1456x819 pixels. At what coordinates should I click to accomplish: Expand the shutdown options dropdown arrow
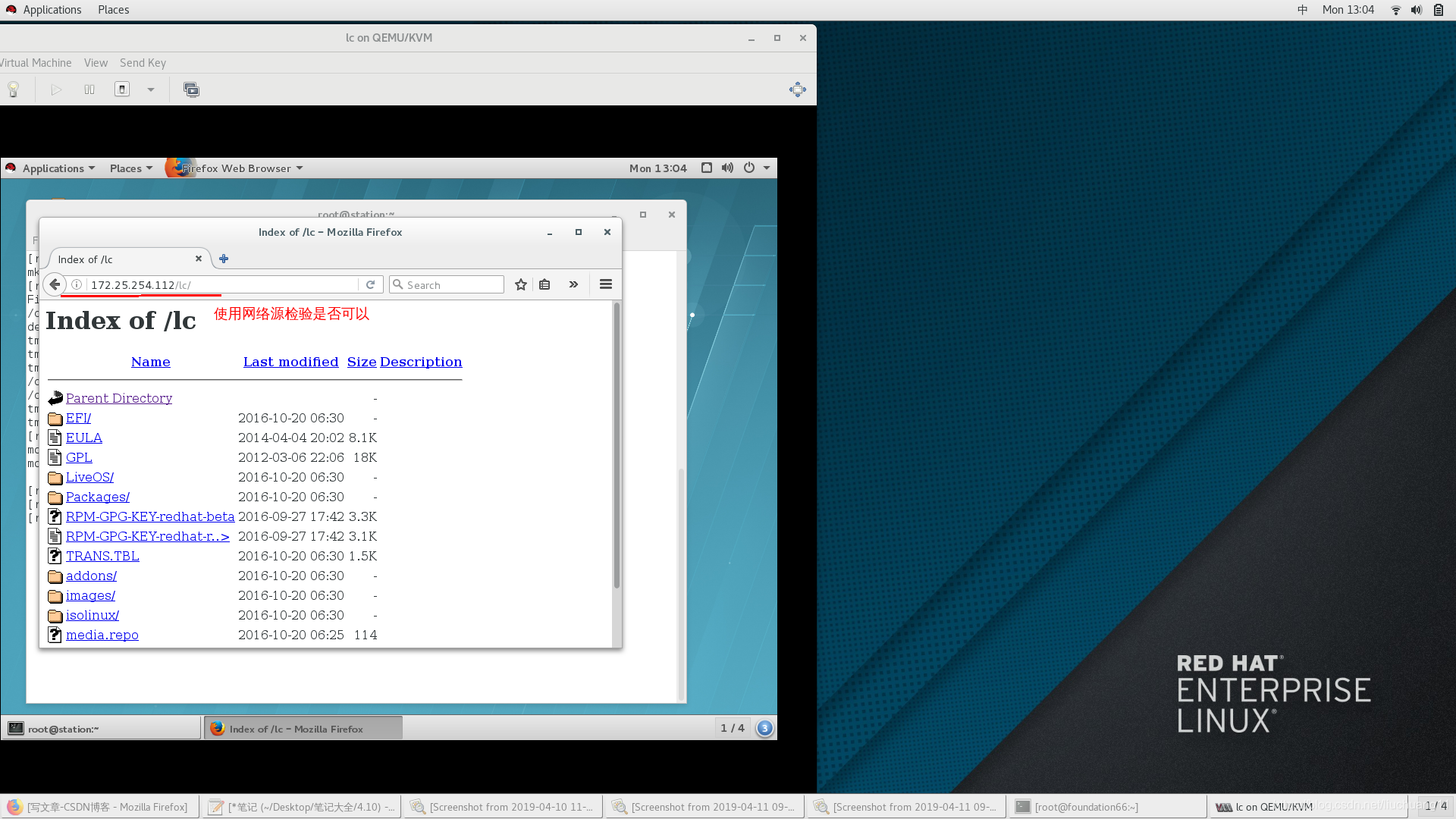pos(151,89)
